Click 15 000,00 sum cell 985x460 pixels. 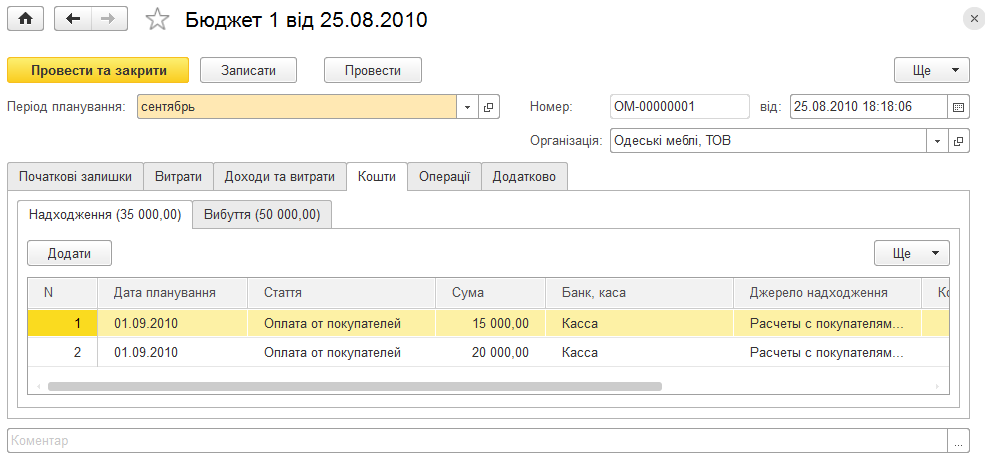(x=490, y=324)
